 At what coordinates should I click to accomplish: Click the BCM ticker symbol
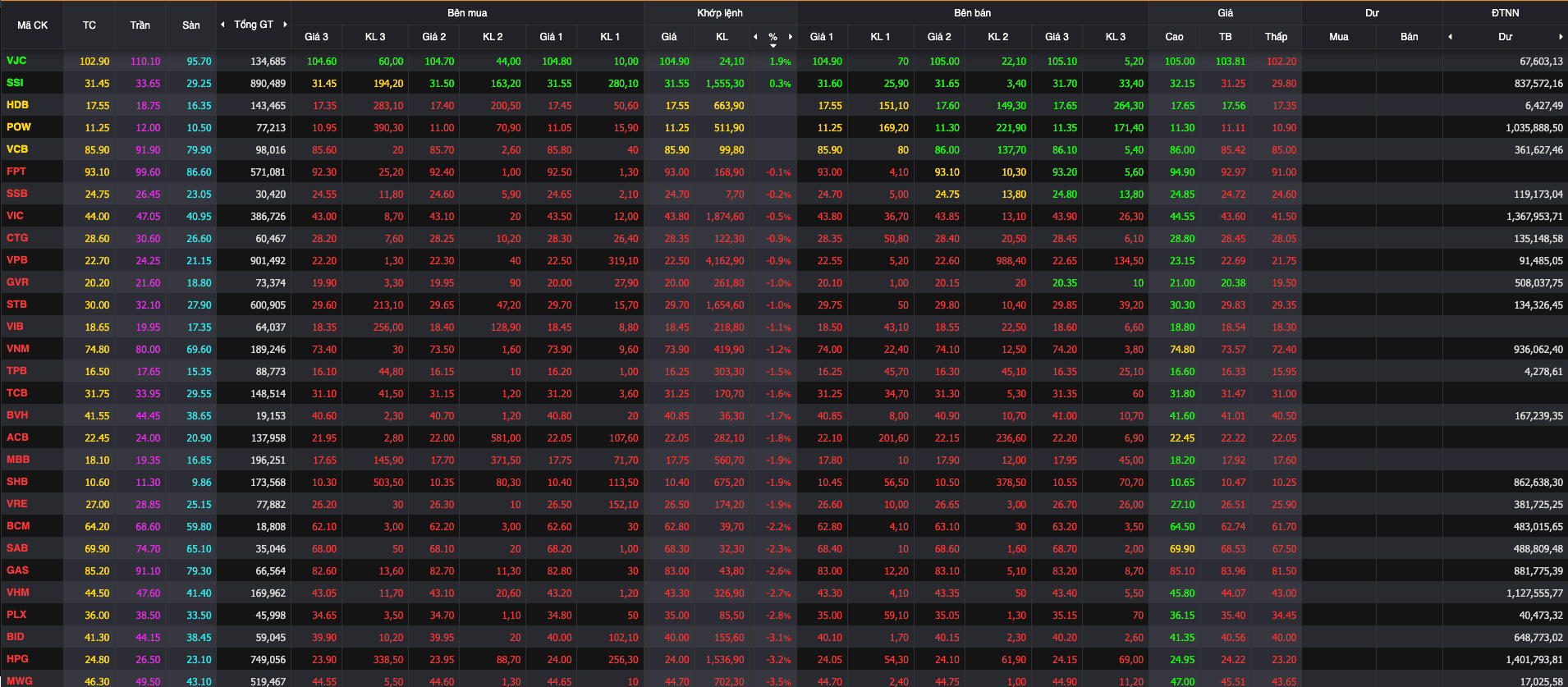[x=18, y=526]
